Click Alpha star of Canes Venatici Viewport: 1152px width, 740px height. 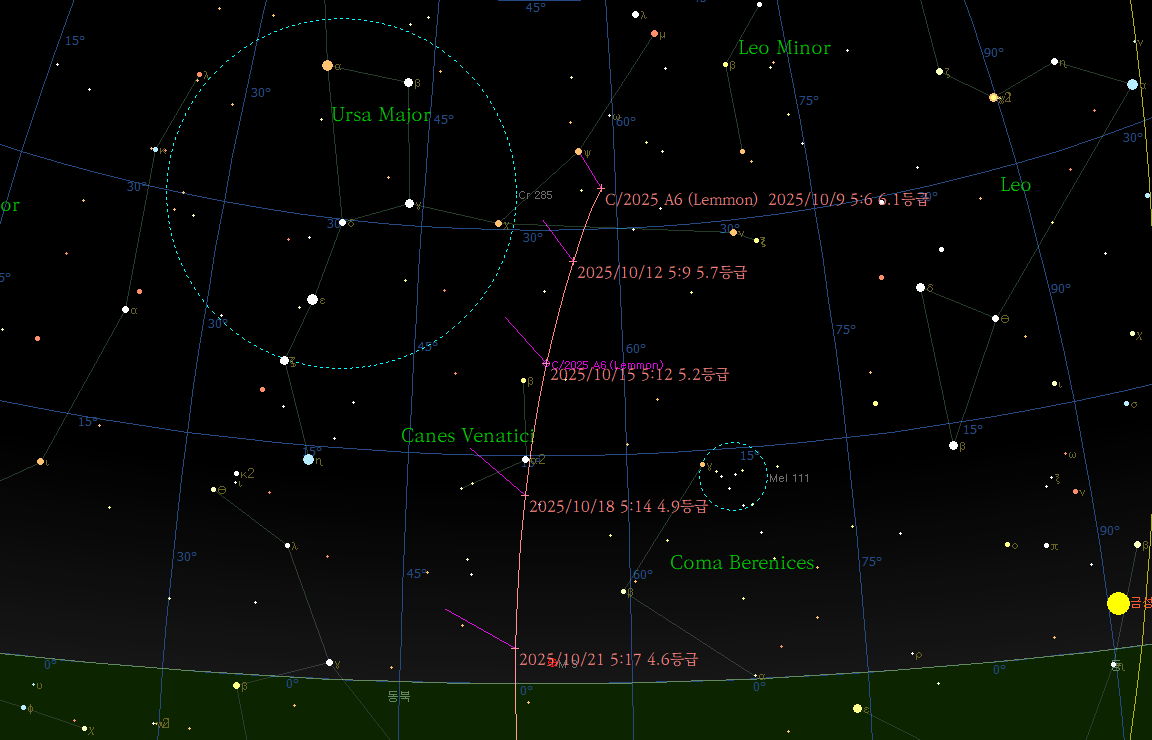[x=526, y=460]
